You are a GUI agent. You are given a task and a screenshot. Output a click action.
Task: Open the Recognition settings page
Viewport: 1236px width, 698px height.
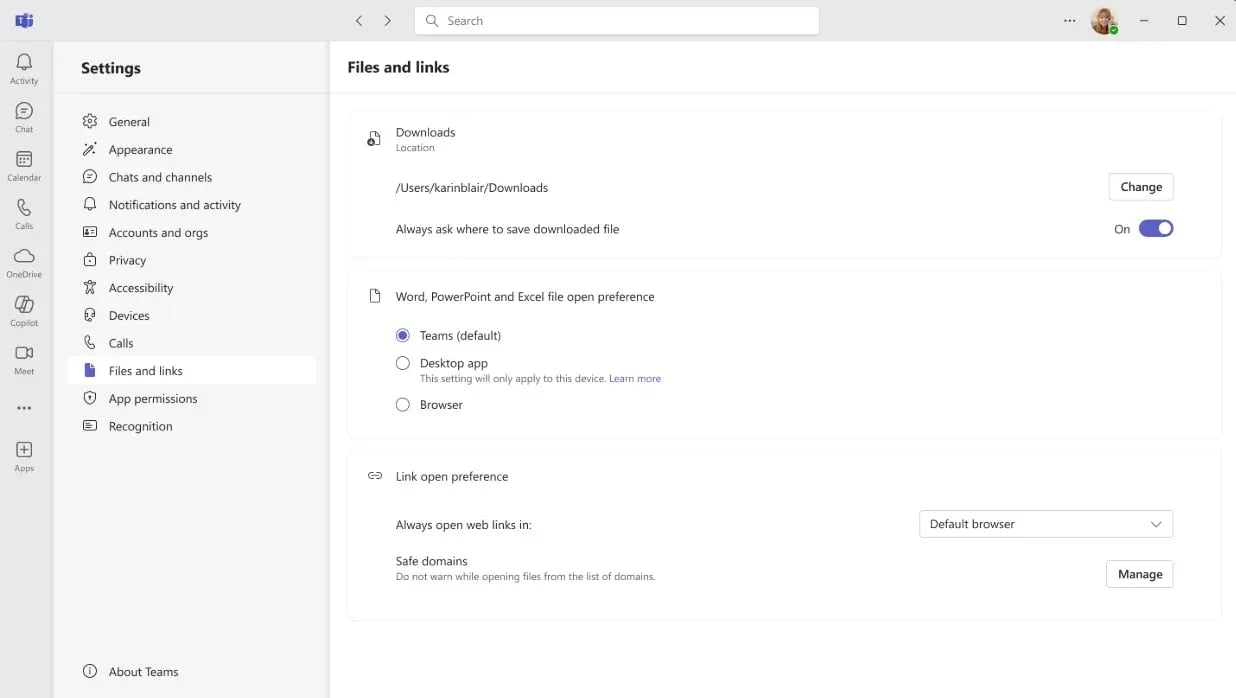tap(192, 426)
